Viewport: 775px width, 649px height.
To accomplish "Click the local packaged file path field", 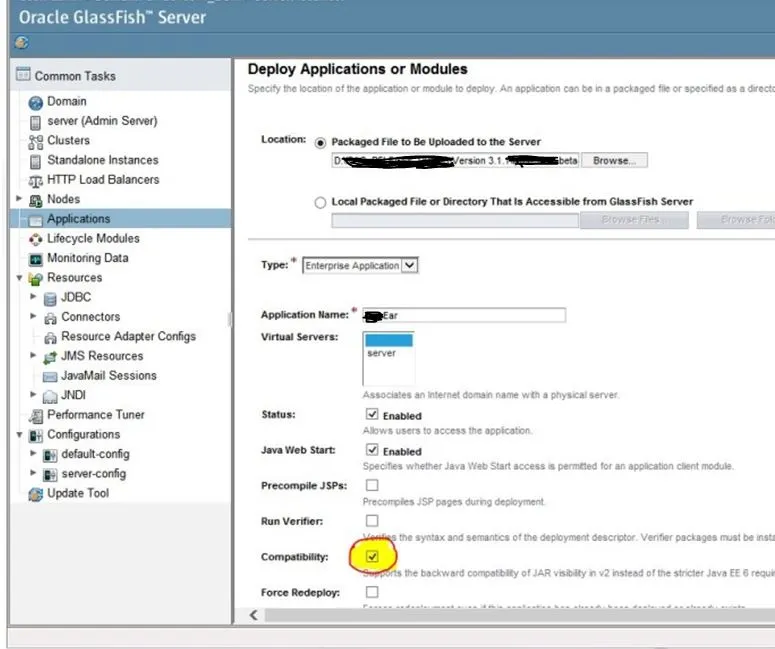I will click(455, 220).
